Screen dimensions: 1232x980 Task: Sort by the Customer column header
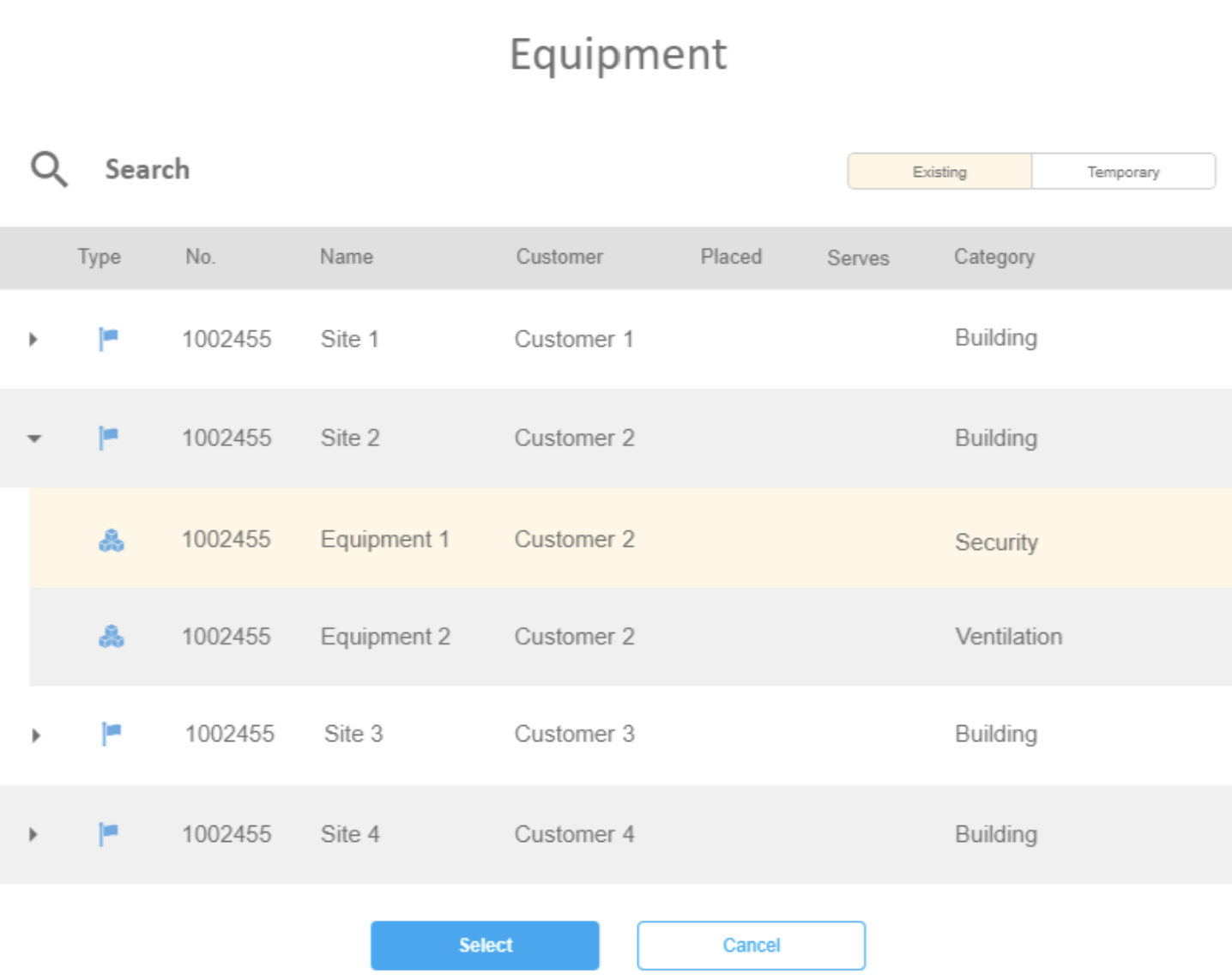[x=559, y=257]
